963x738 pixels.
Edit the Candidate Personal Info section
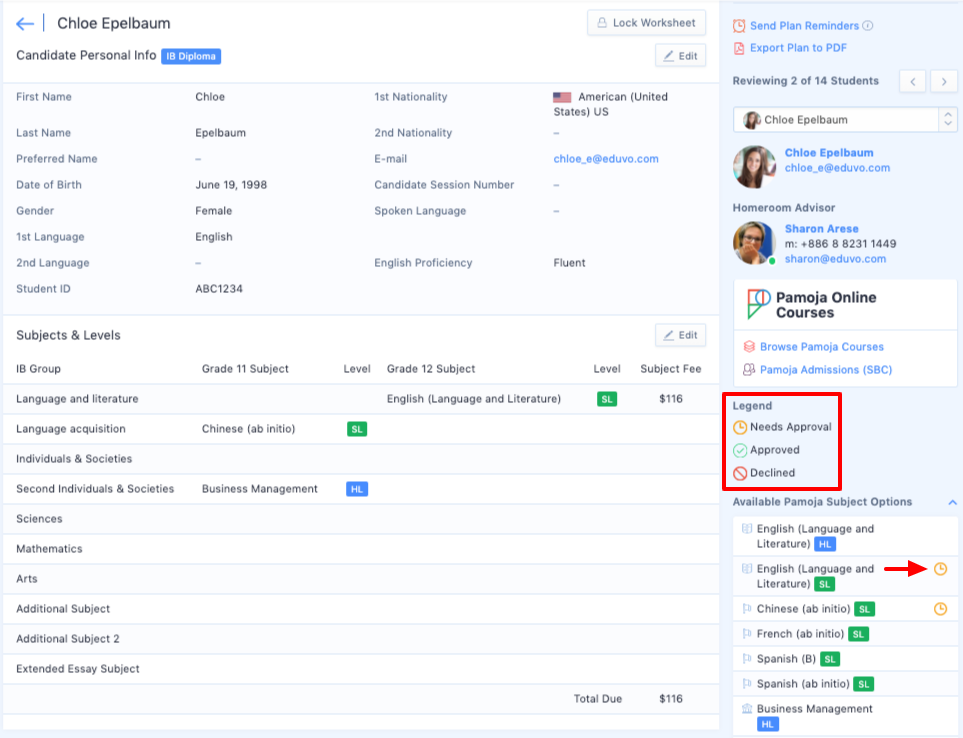(680, 56)
